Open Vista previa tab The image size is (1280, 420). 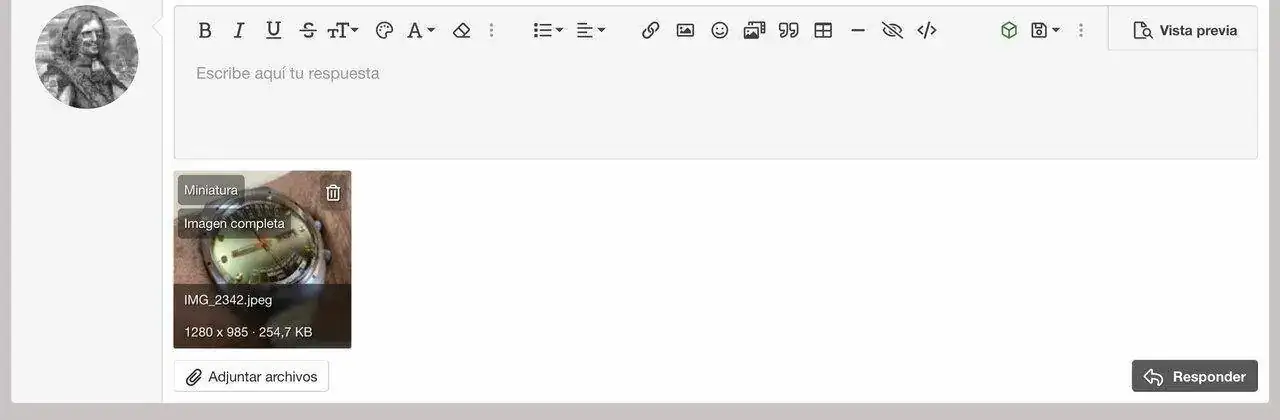pyautogui.click(x=1184, y=30)
